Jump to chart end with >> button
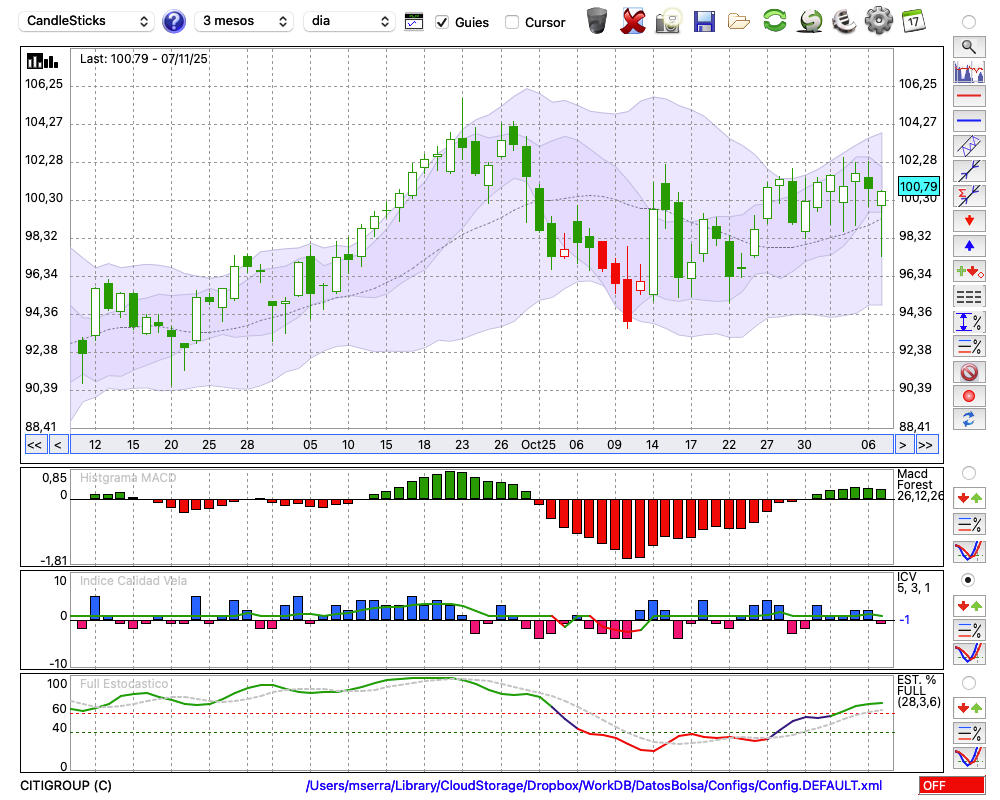The image size is (1000, 800). click(x=925, y=445)
